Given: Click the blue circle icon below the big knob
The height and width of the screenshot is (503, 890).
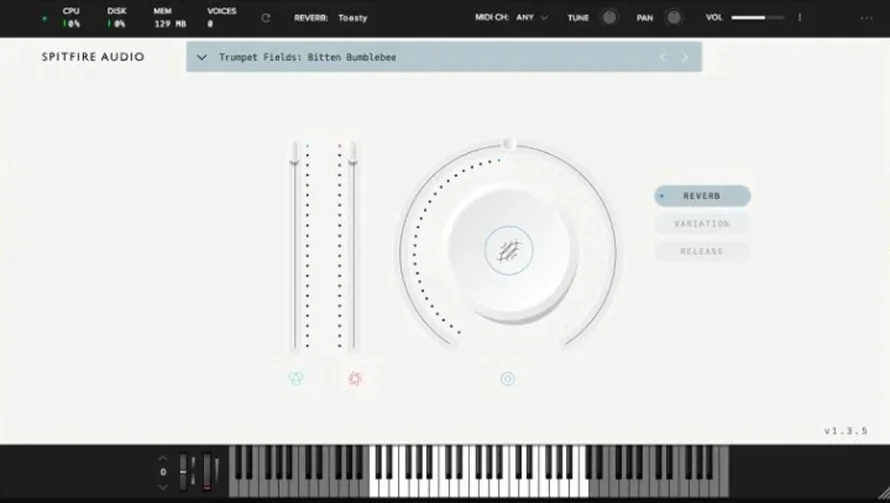Looking at the screenshot, I should coord(507,379).
